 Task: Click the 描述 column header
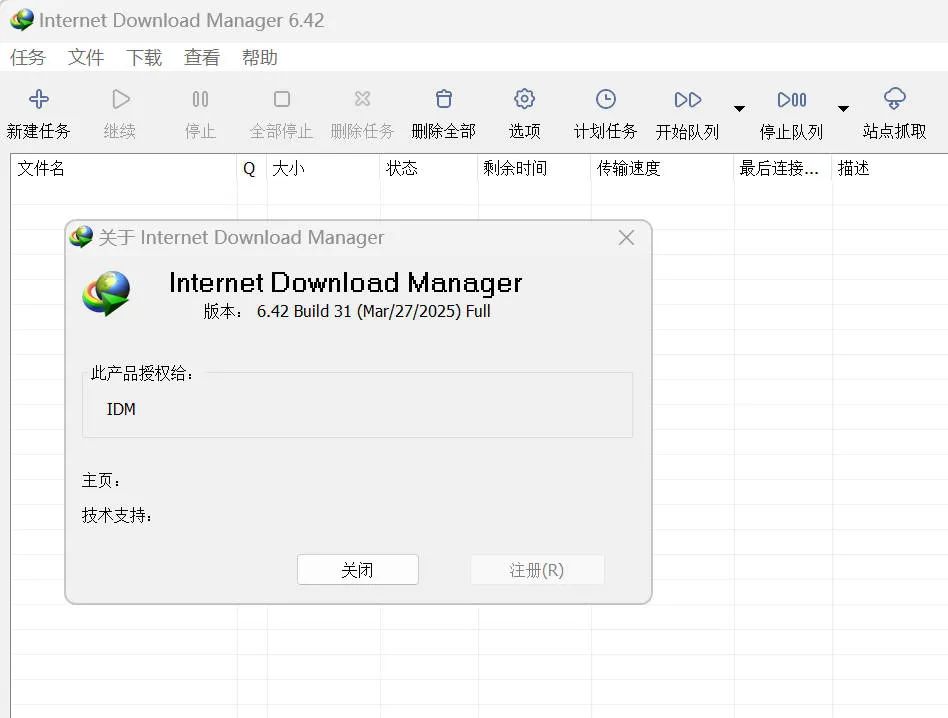click(x=890, y=168)
